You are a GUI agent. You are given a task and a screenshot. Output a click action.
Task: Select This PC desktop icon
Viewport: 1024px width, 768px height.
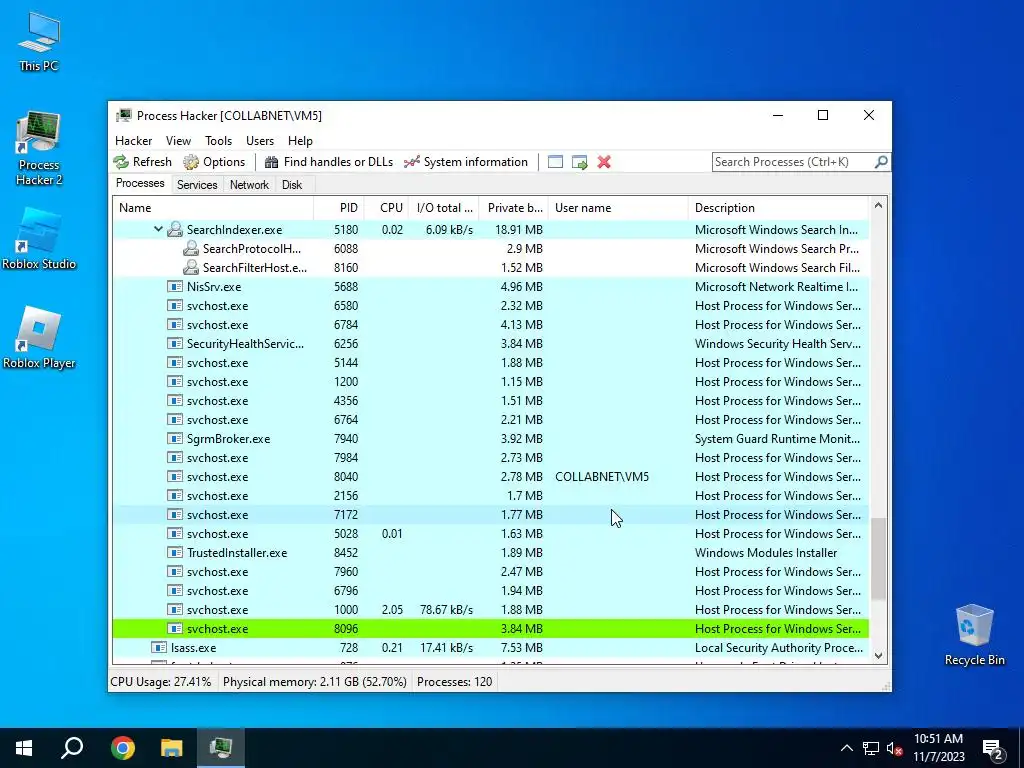click(39, 42)
